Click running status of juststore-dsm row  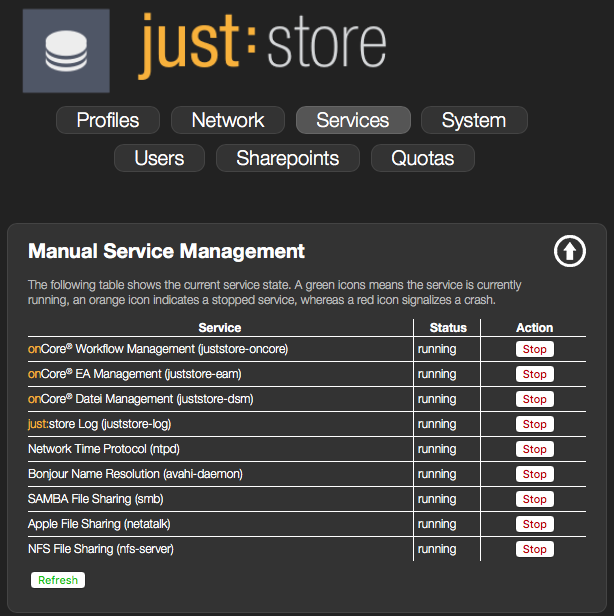[x=437, y=399]
